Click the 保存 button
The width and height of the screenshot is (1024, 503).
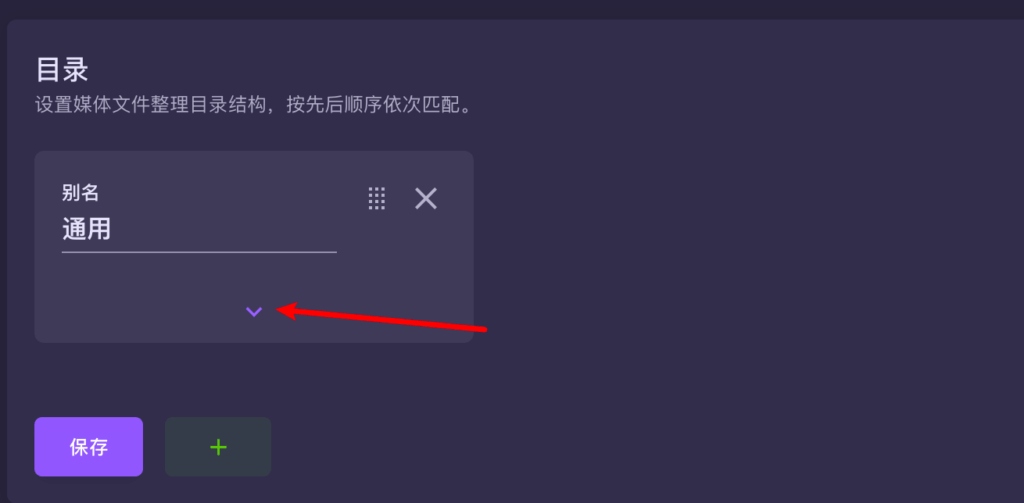click(x=89, y=447)
